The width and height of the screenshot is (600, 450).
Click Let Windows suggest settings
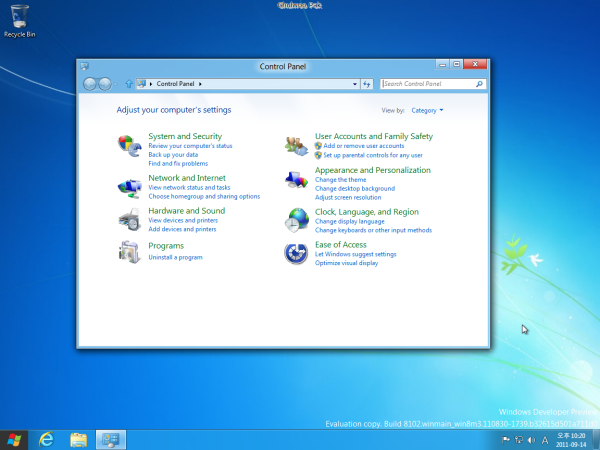tap(355, 254)
